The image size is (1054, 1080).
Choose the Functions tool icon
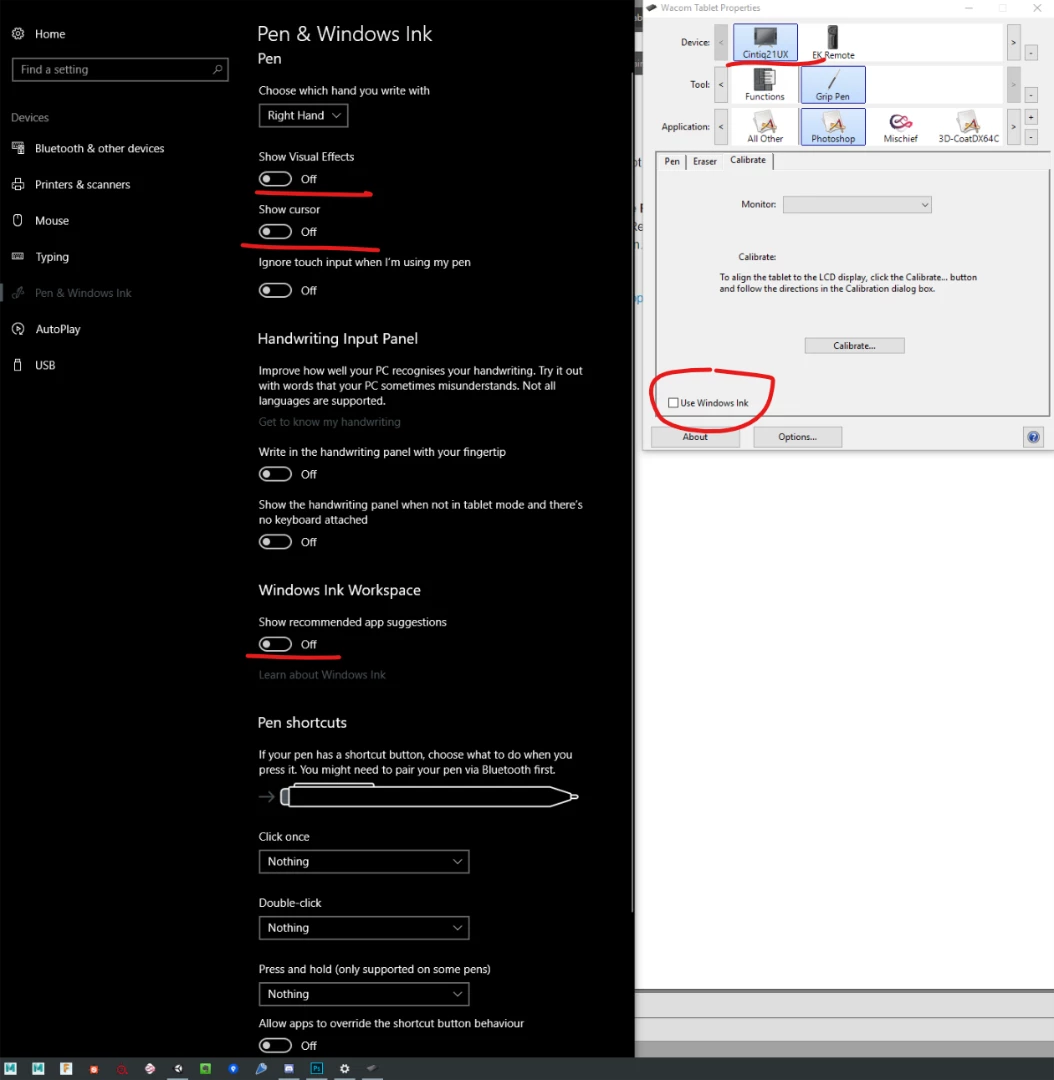[764, 85]
